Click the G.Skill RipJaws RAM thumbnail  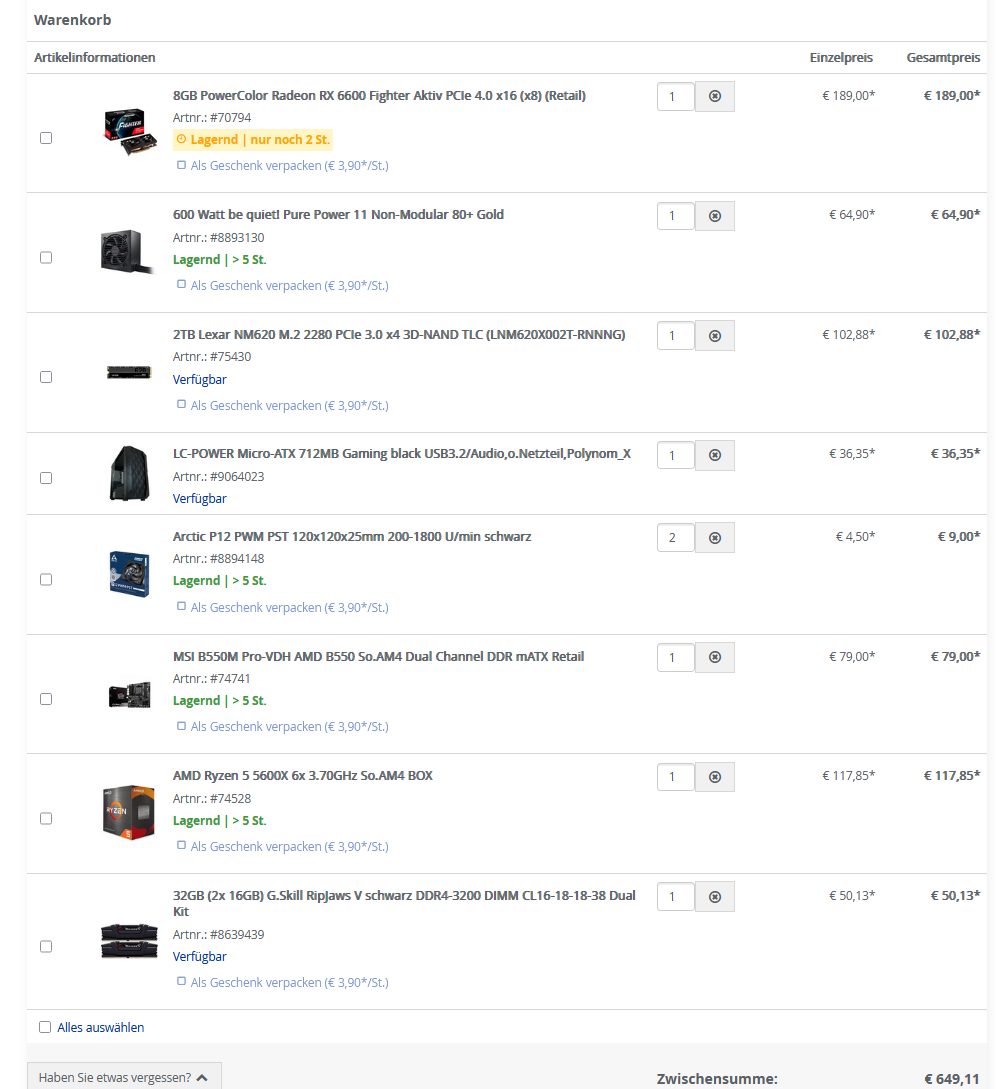[x=129, y=941]
